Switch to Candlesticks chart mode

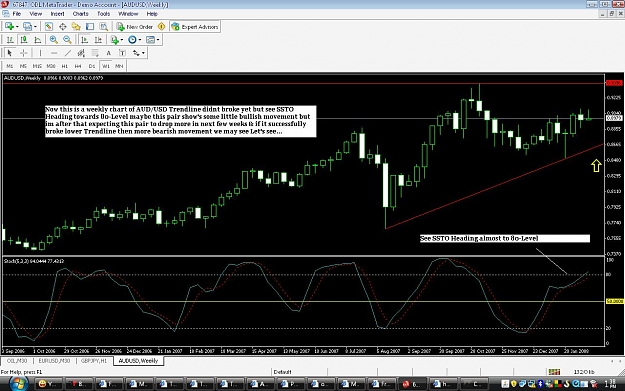point(24,40)
